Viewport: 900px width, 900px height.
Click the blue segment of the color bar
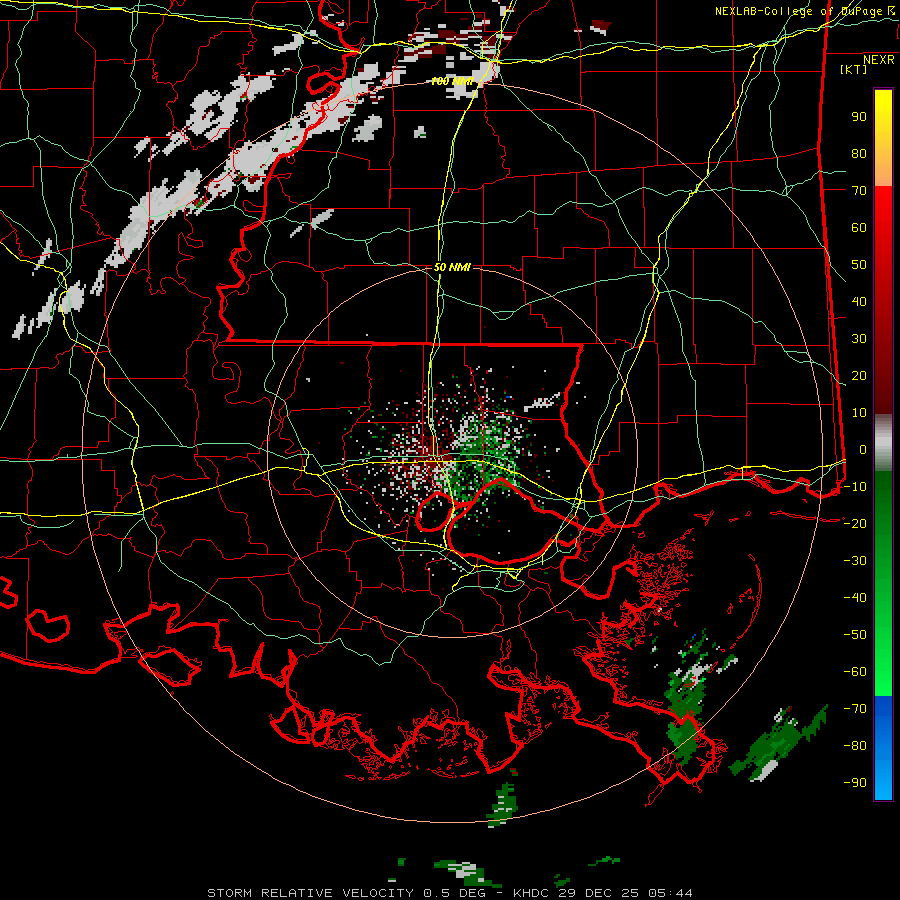[883, 748]
